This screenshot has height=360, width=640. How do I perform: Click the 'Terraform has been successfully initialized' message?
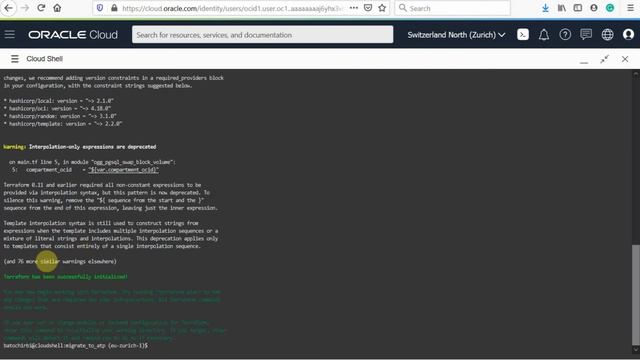point(65,277)
